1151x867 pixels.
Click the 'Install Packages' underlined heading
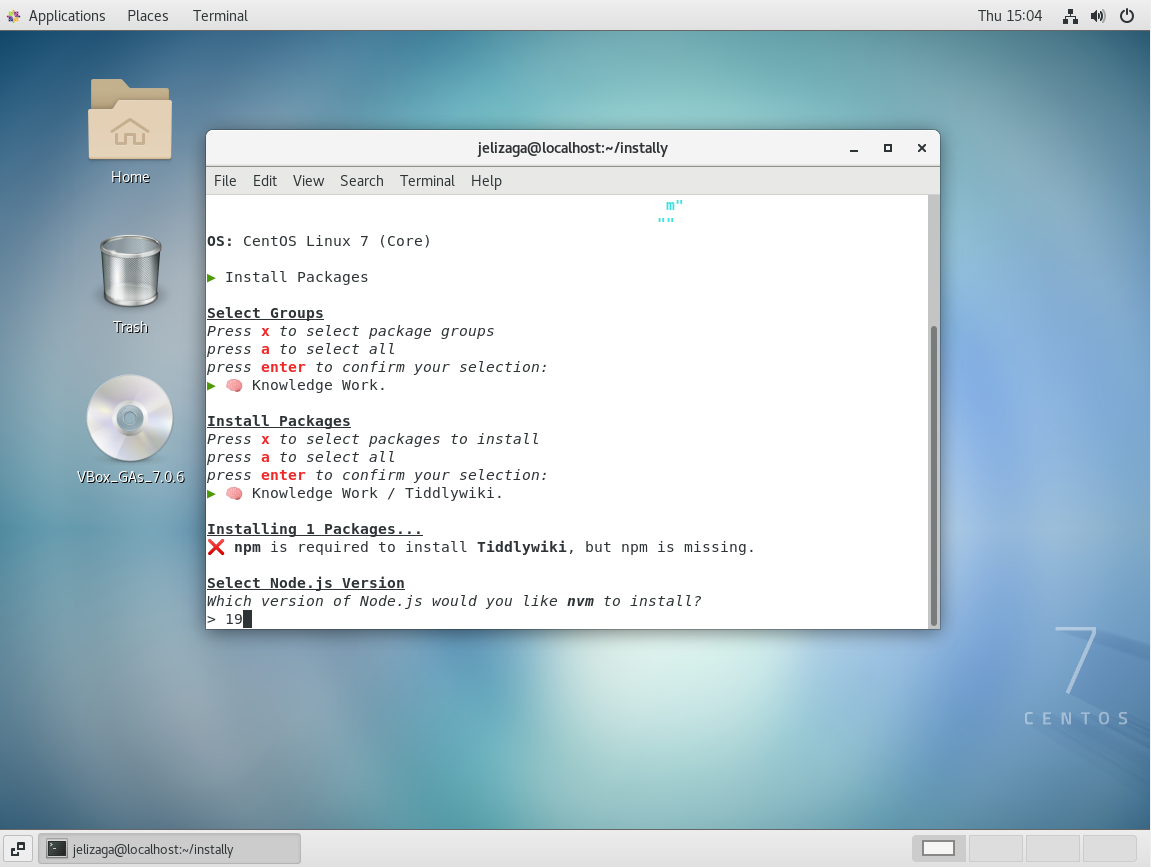click(x=278, y=421)
